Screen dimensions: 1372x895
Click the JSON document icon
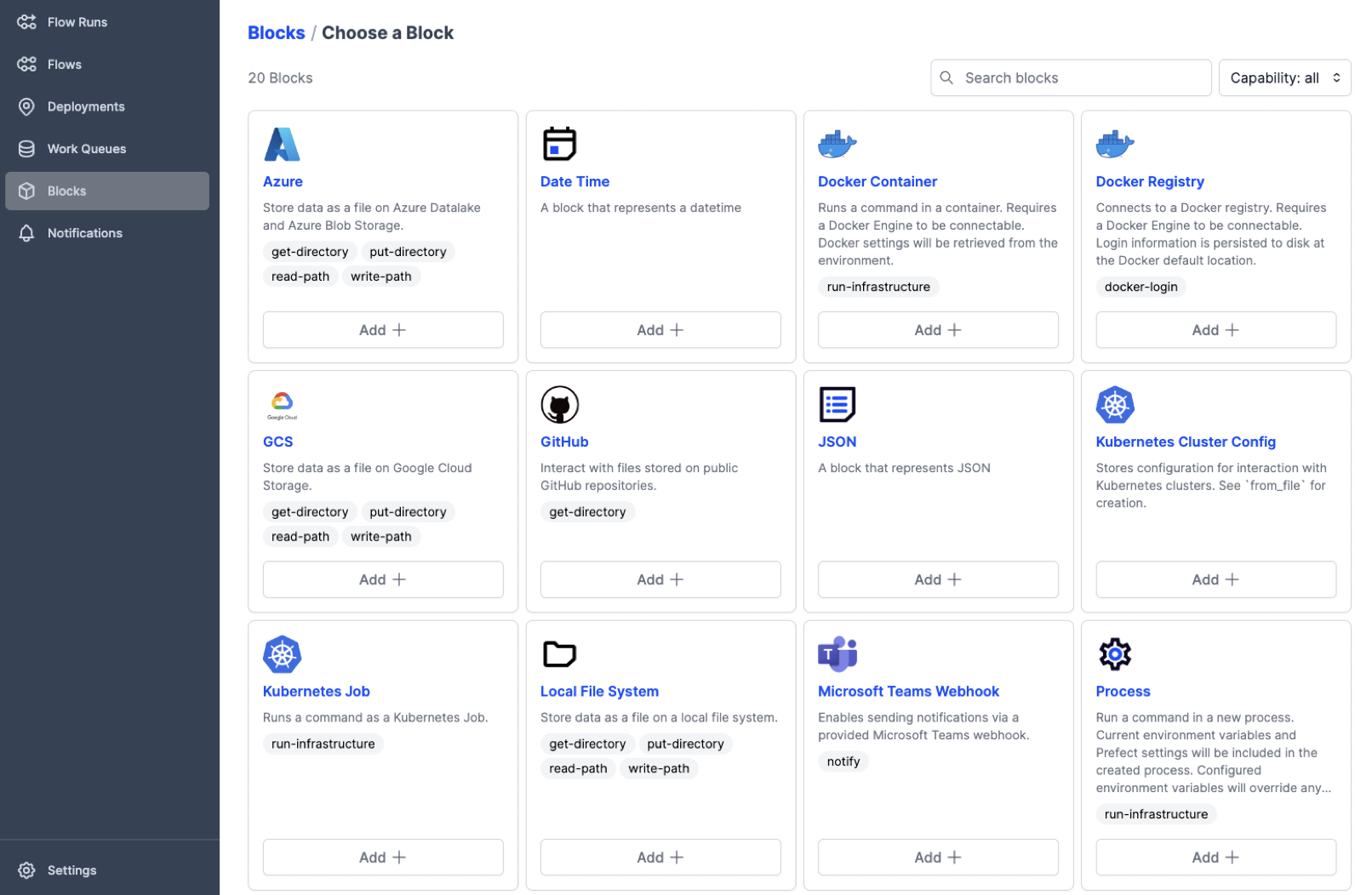[x=837, y=404]
